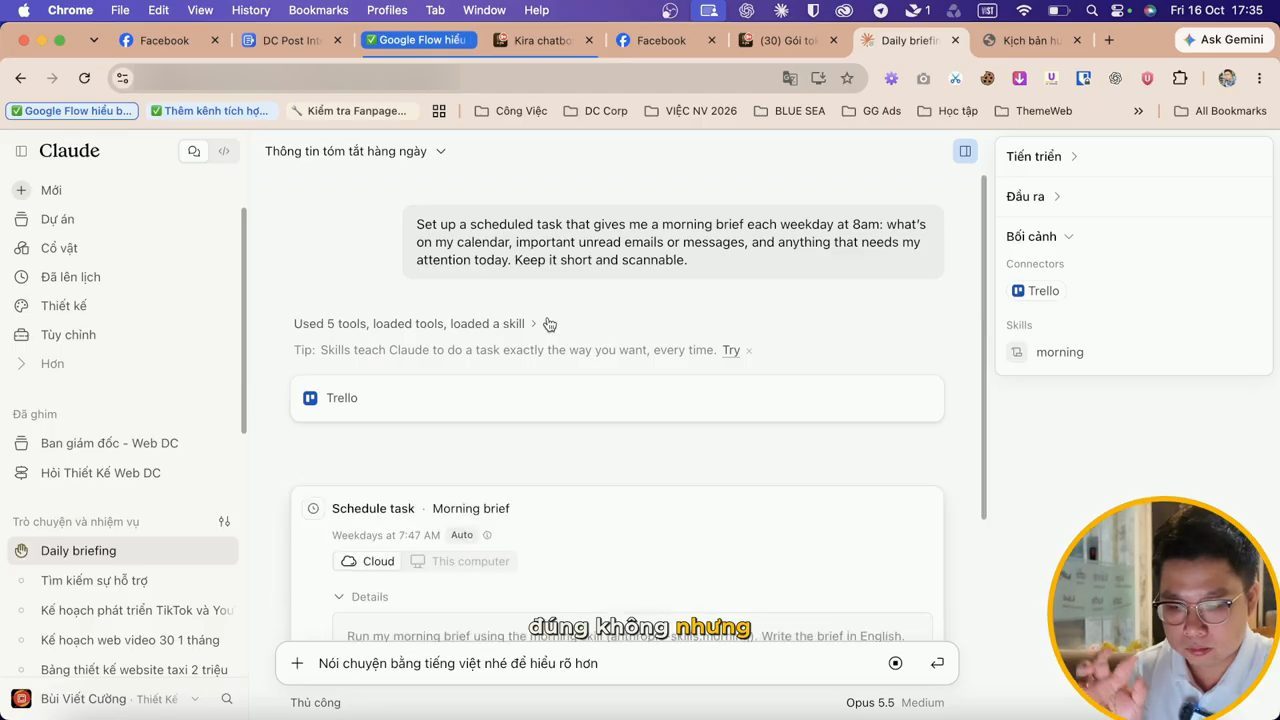Expand the Đầu ra section
The image size is (1280, 720).
coord(1033,197)
